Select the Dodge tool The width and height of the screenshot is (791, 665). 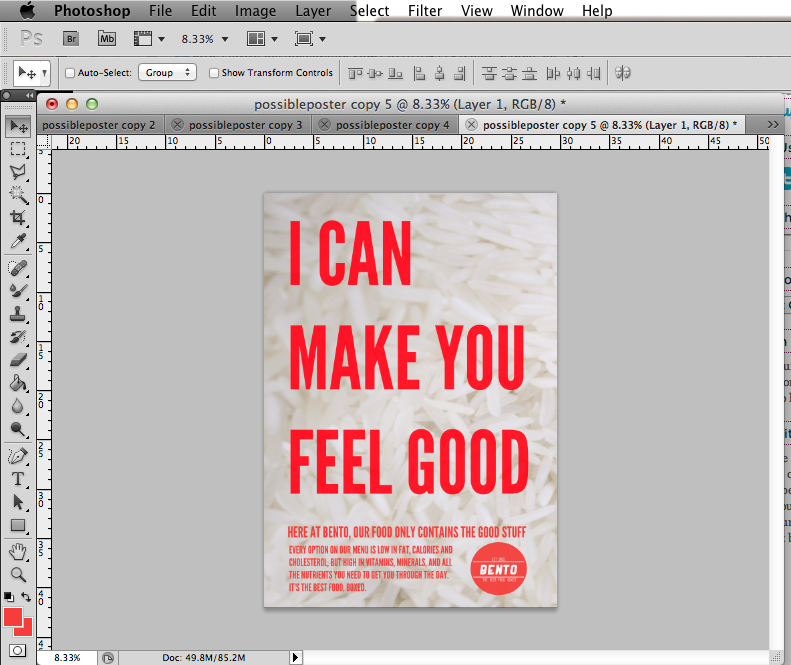(x=18, y=429)
